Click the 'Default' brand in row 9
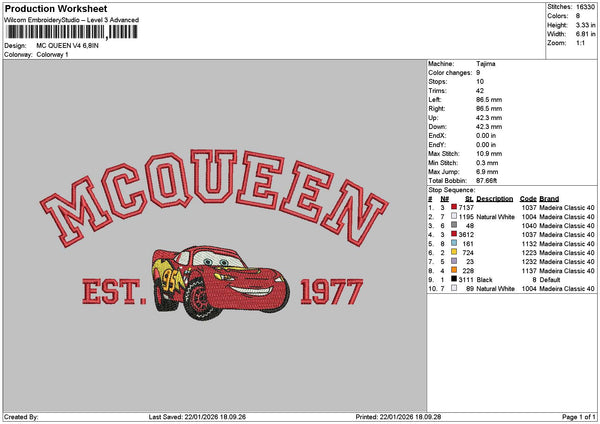The height and width of the screenshot is (424, 600). pos(550,280)
